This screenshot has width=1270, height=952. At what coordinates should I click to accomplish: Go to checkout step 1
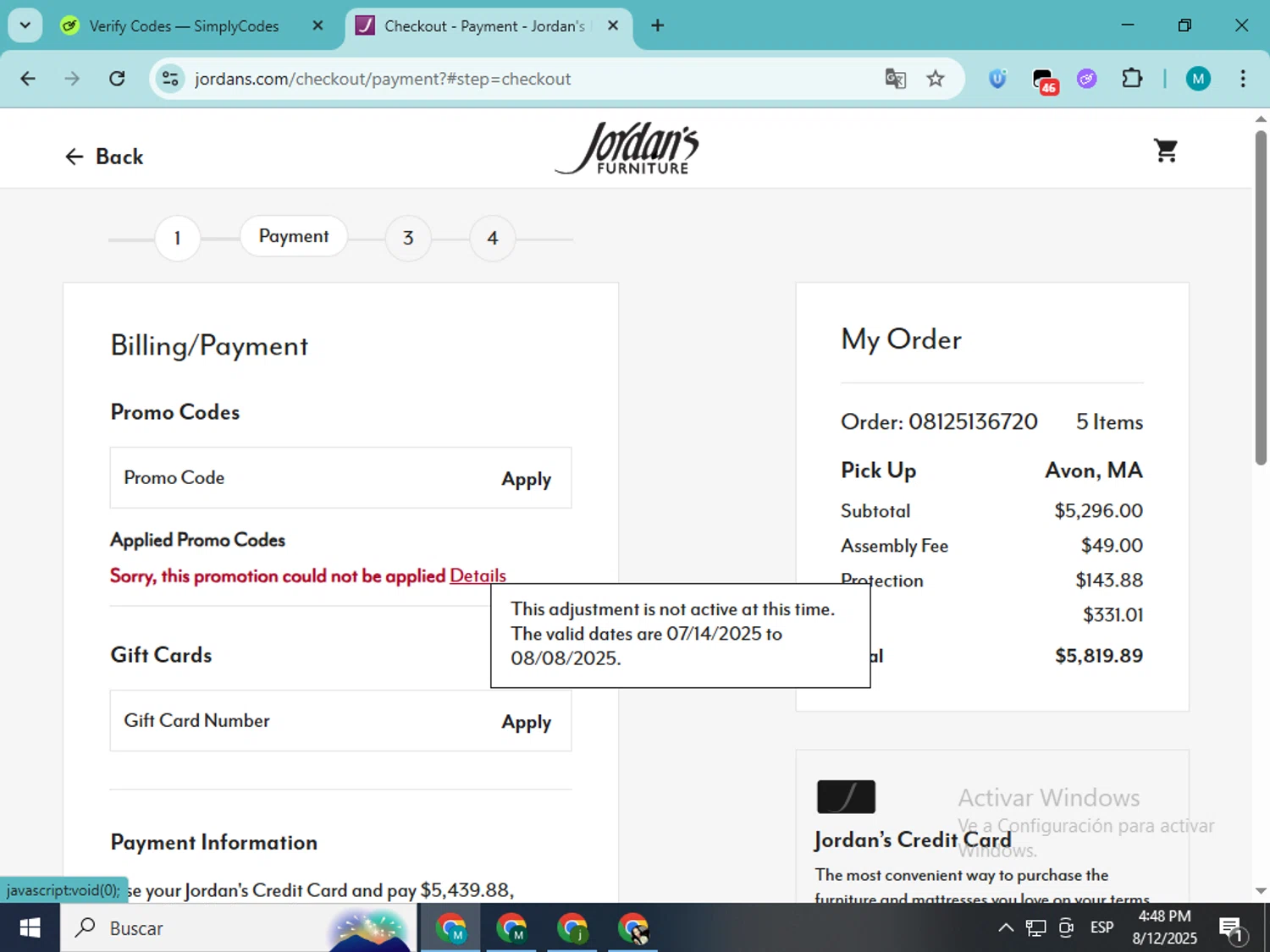pos(177,238)
